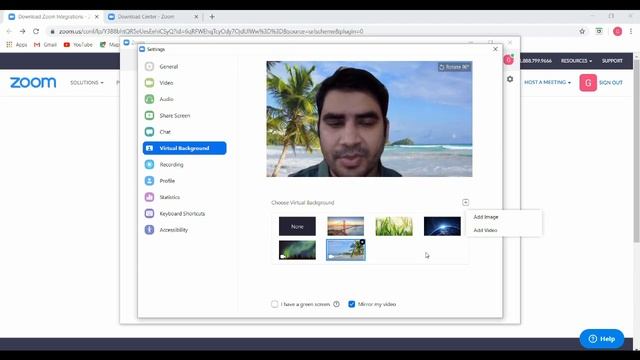Image resolution: width=640 pixels, height=360 pixels.
Task: Select None as virtual background
Action: 297,226
